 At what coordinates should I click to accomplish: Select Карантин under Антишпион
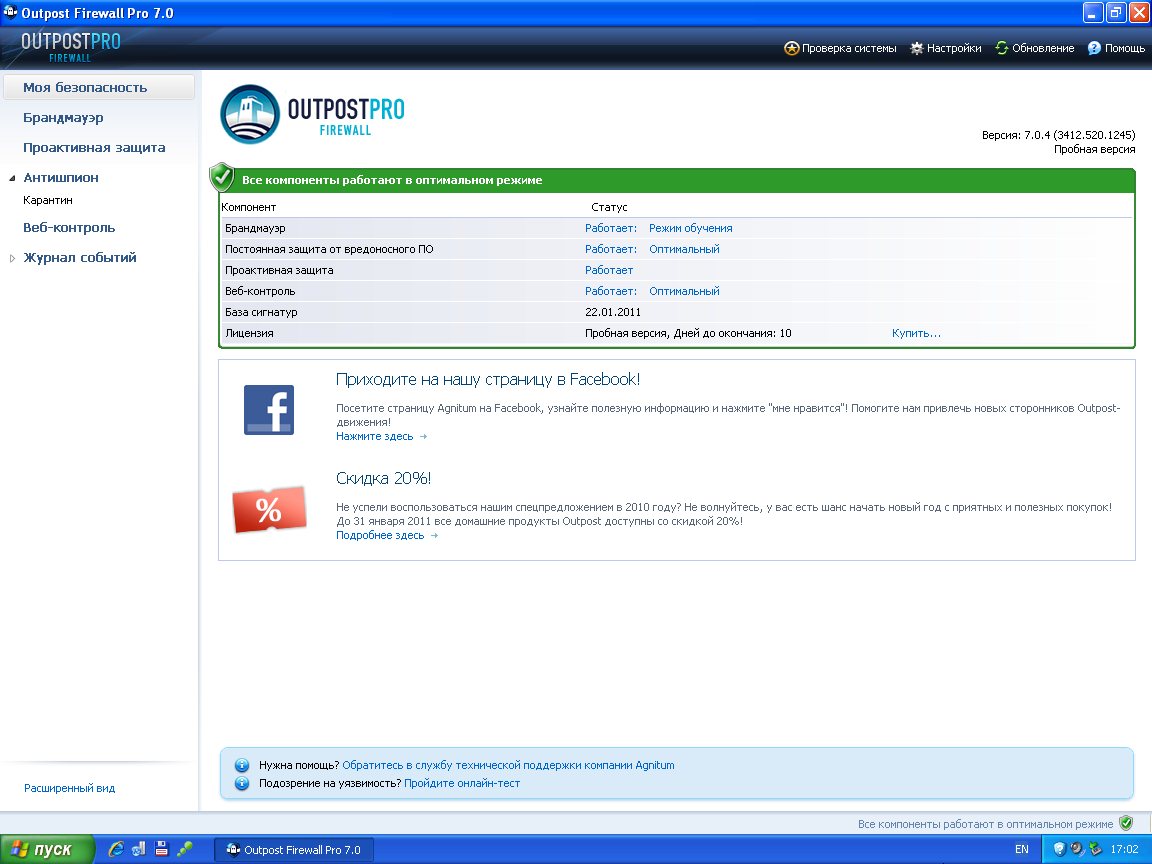pyautogui.click(x=48, y=201)
